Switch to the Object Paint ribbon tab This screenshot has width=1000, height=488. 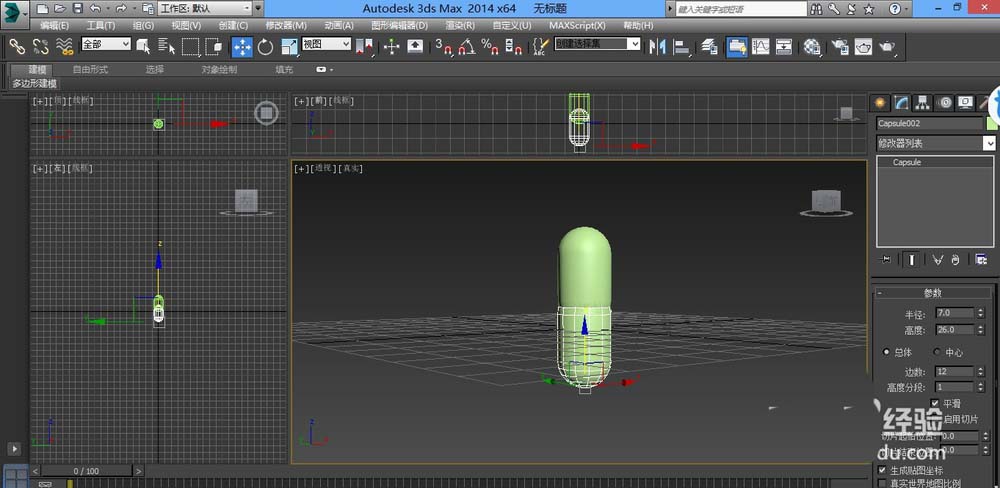[x=219, y=70]
